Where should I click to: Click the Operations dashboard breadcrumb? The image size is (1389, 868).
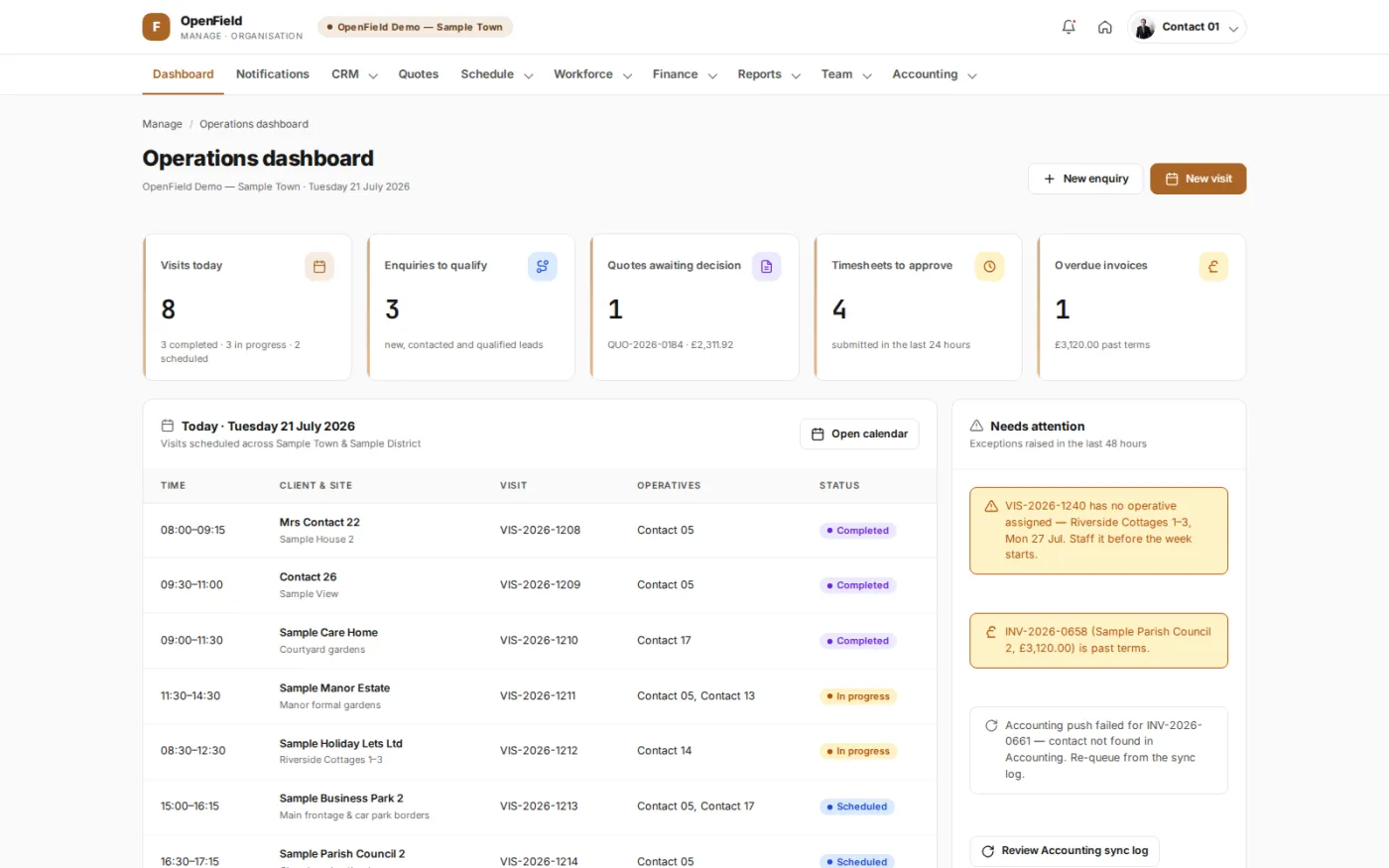pyautogui.click(x=254, y=124)
